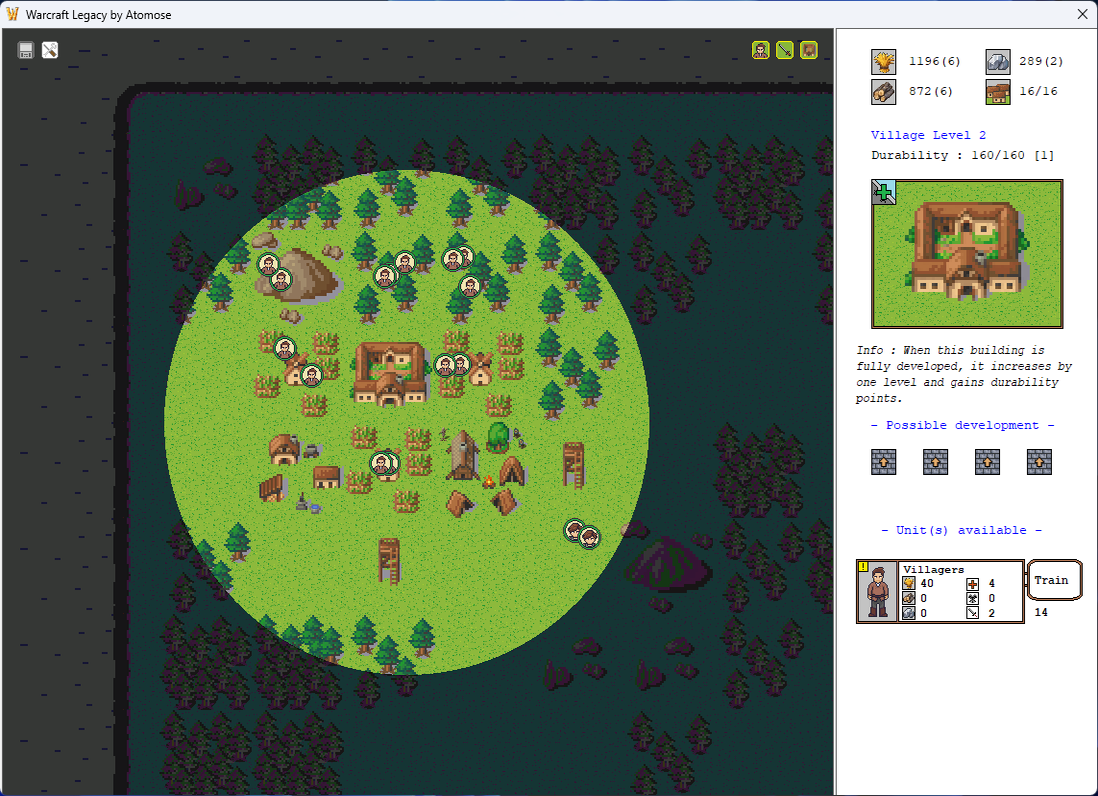
Task: Select the villager standing at the left windmill
Action: tap(312, 375)
